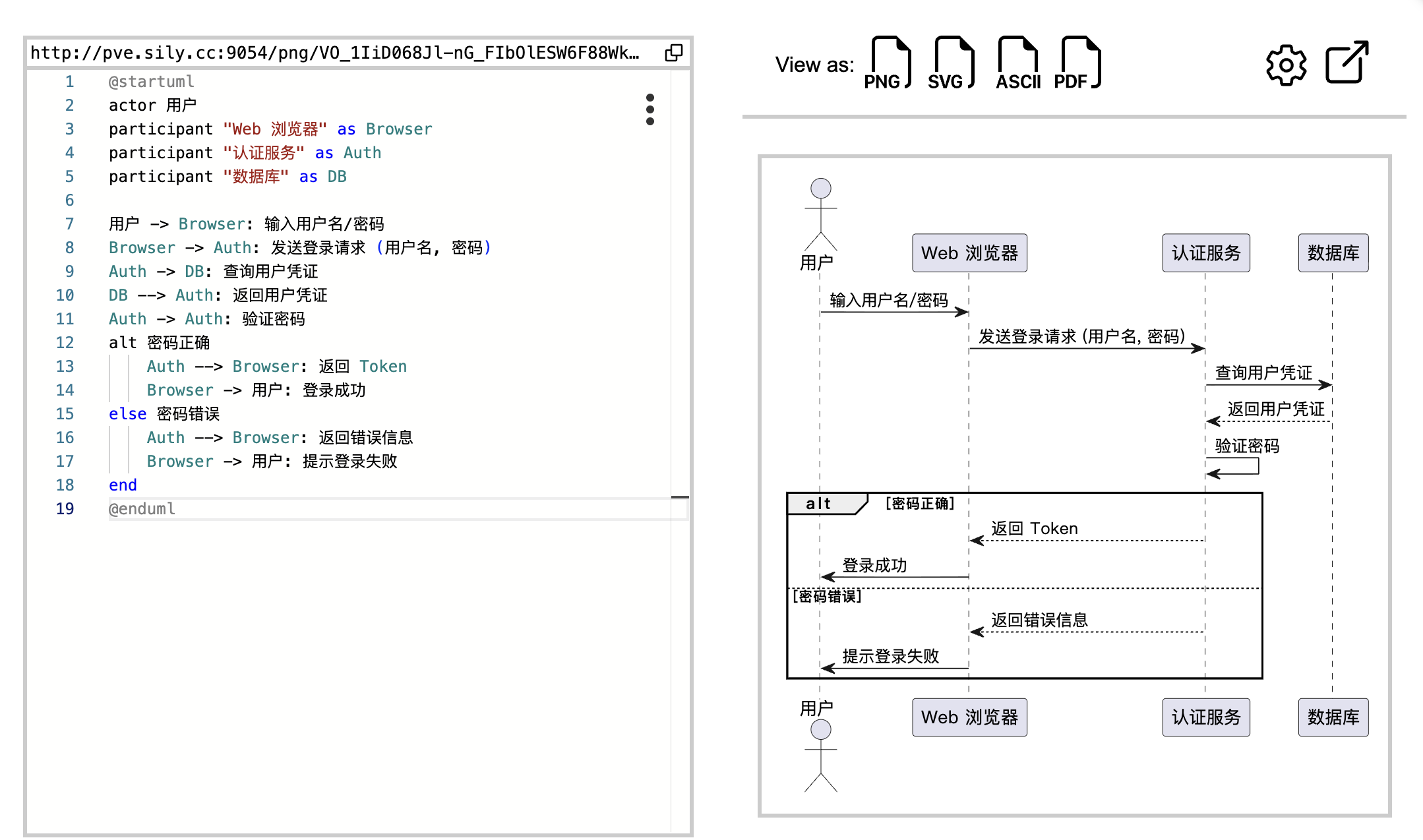Click the copy URL icon

[x=673, y=53]
